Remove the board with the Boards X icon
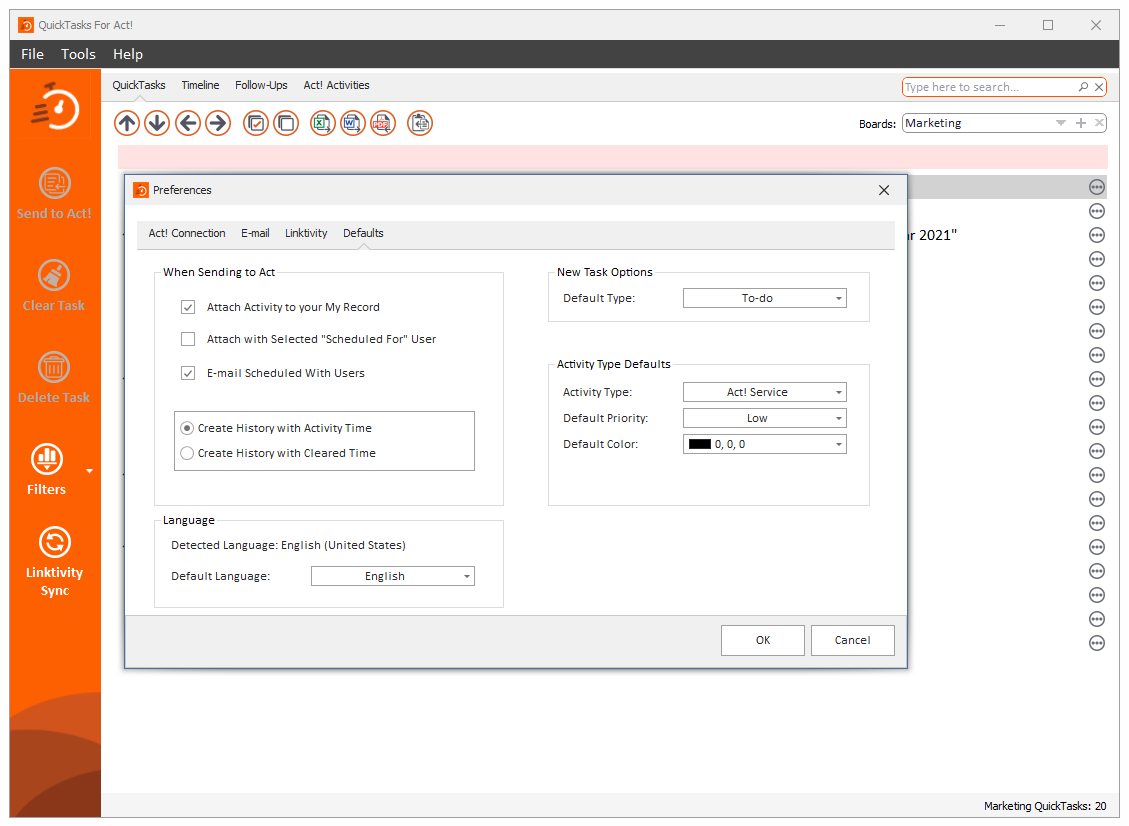Viewport: 1129px width, 826px height. (1099, 123)
